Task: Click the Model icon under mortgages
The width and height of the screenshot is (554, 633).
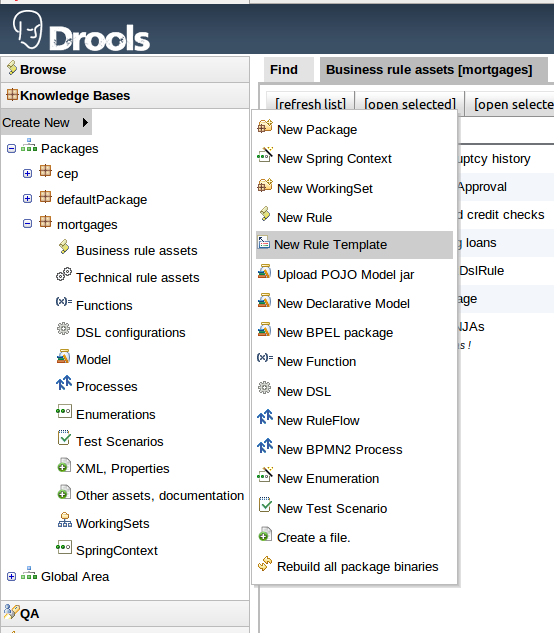Action: (x=63, y=356)
